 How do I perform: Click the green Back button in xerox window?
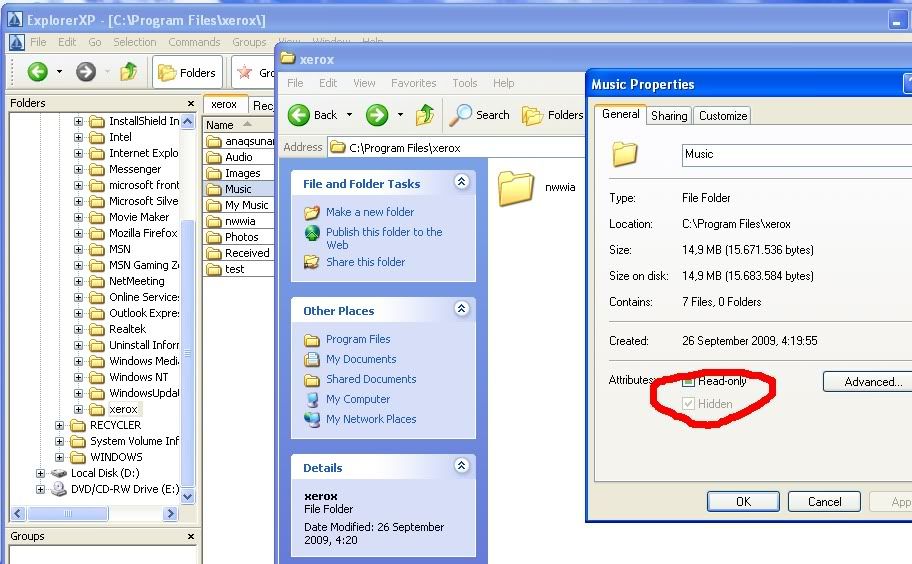tap(299, 115)
